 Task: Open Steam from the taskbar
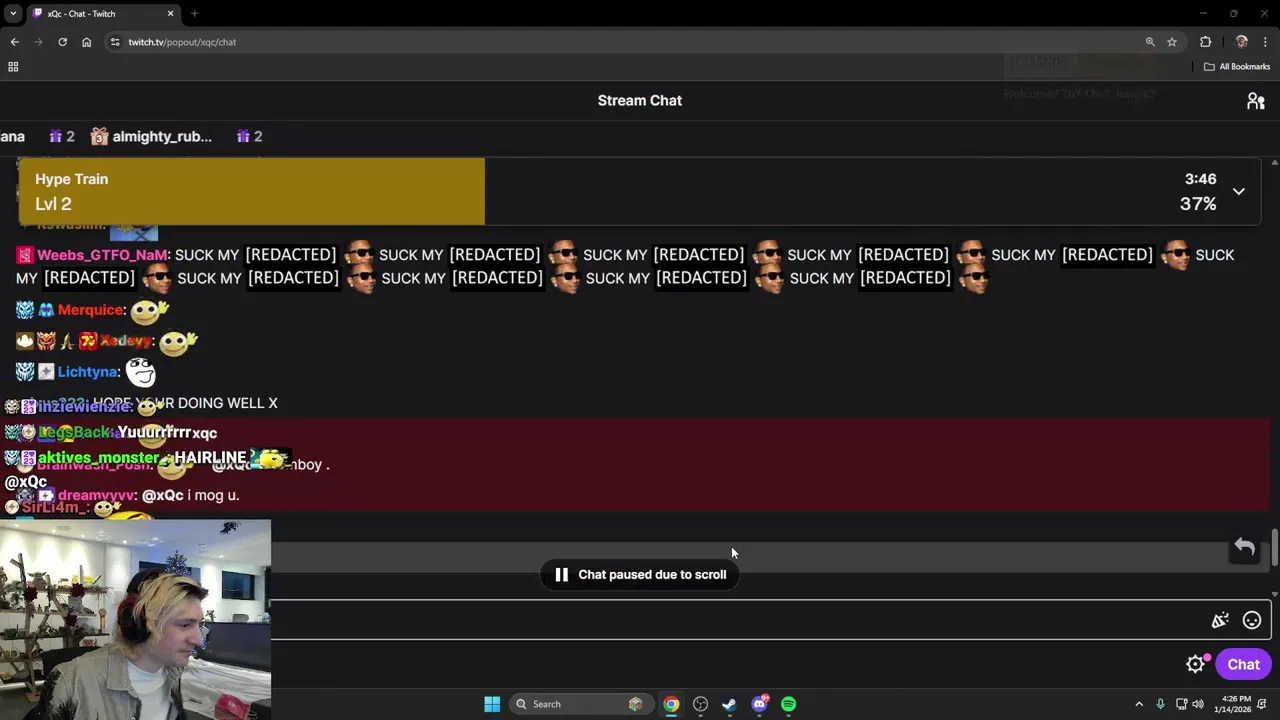(x=729, y=704)
